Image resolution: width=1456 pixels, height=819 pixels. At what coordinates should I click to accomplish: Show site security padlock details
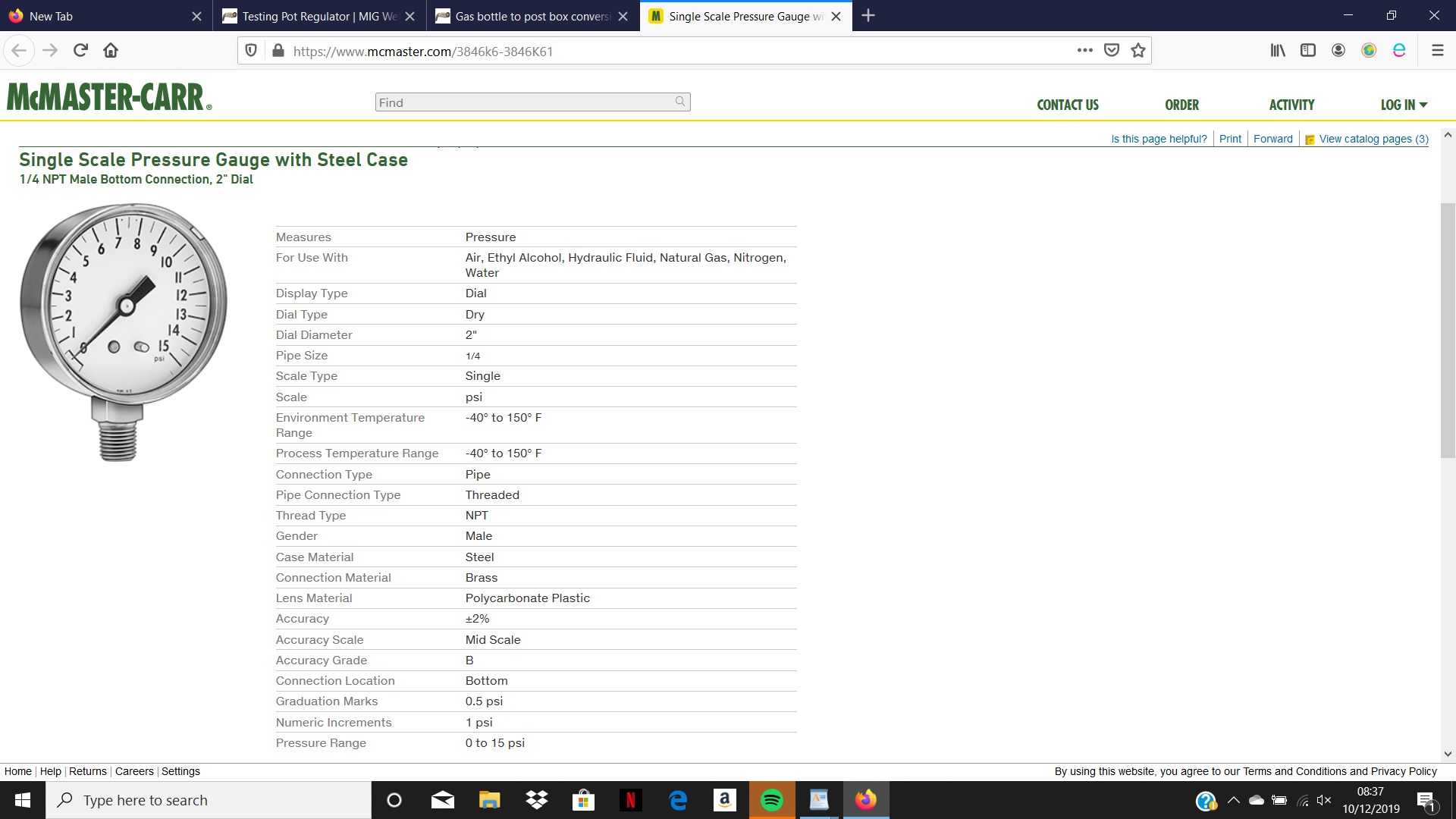[278, 51]
